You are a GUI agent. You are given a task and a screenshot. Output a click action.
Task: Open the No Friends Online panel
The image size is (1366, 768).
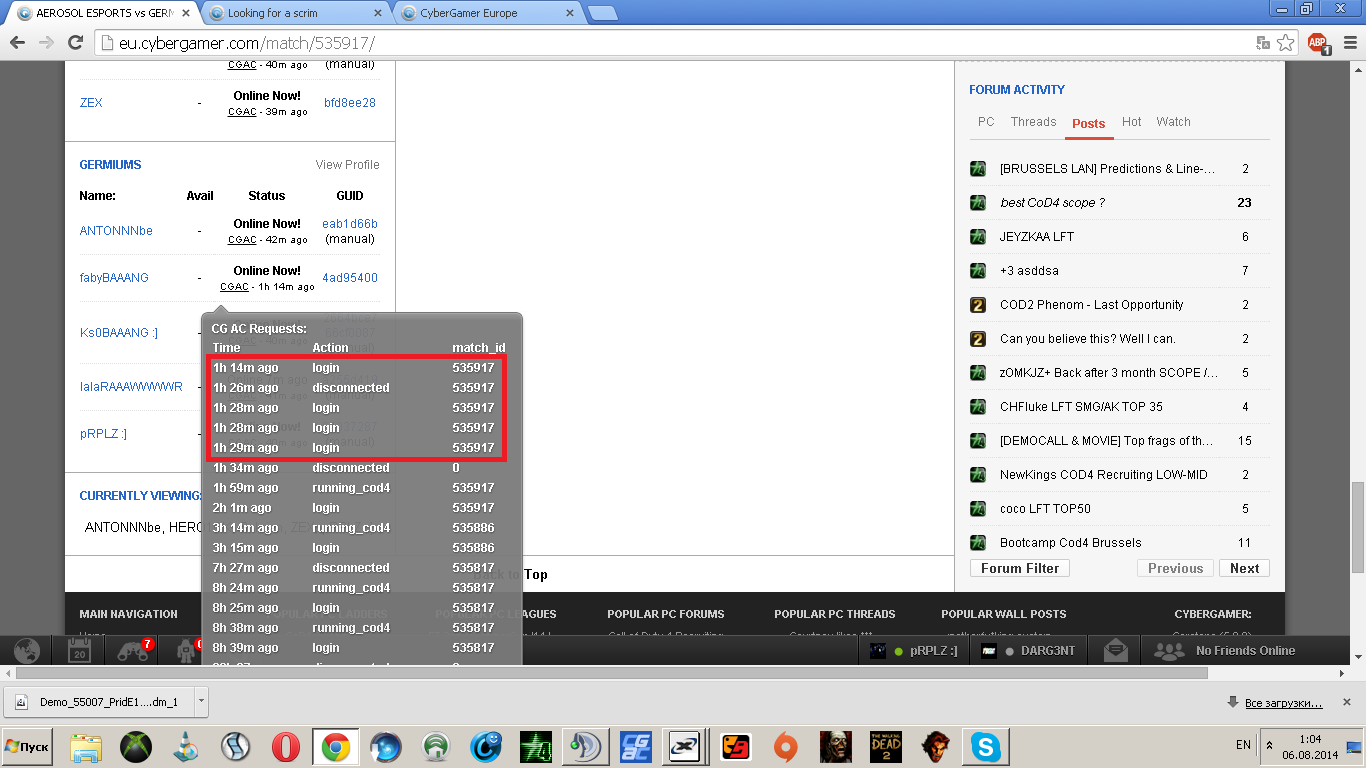pyautogui.click(x=1225, y=650)
